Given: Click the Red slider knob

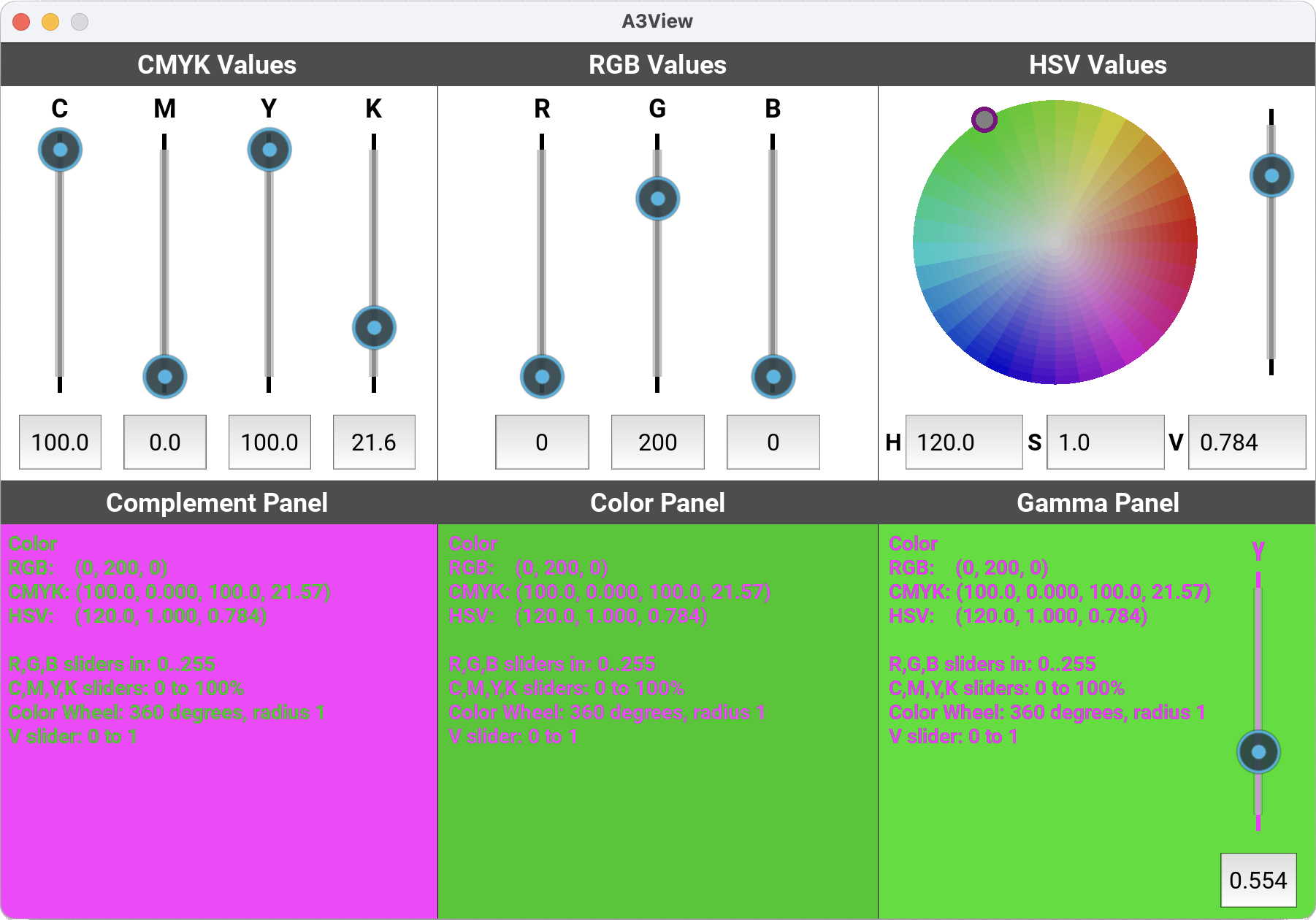Looking at the screenshot, I should pos(542,377).
